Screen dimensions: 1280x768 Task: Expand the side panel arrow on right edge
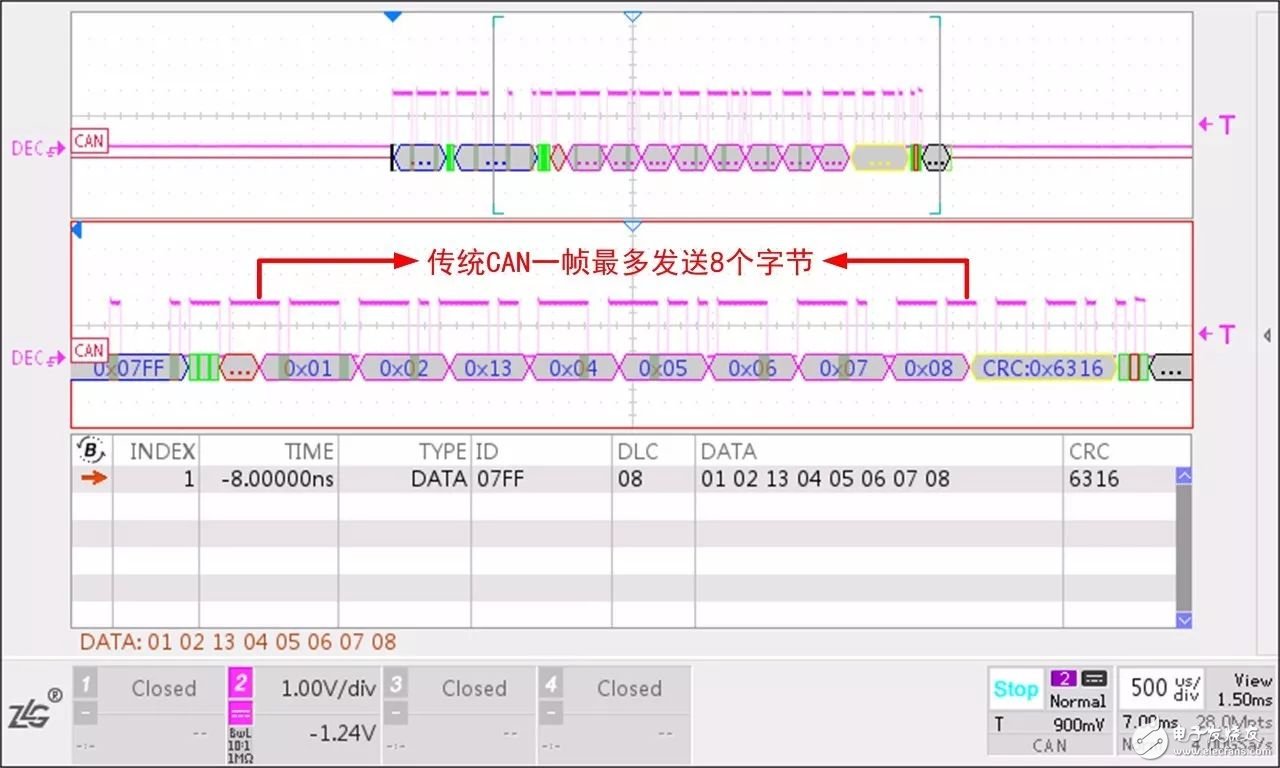point(1267,336)
